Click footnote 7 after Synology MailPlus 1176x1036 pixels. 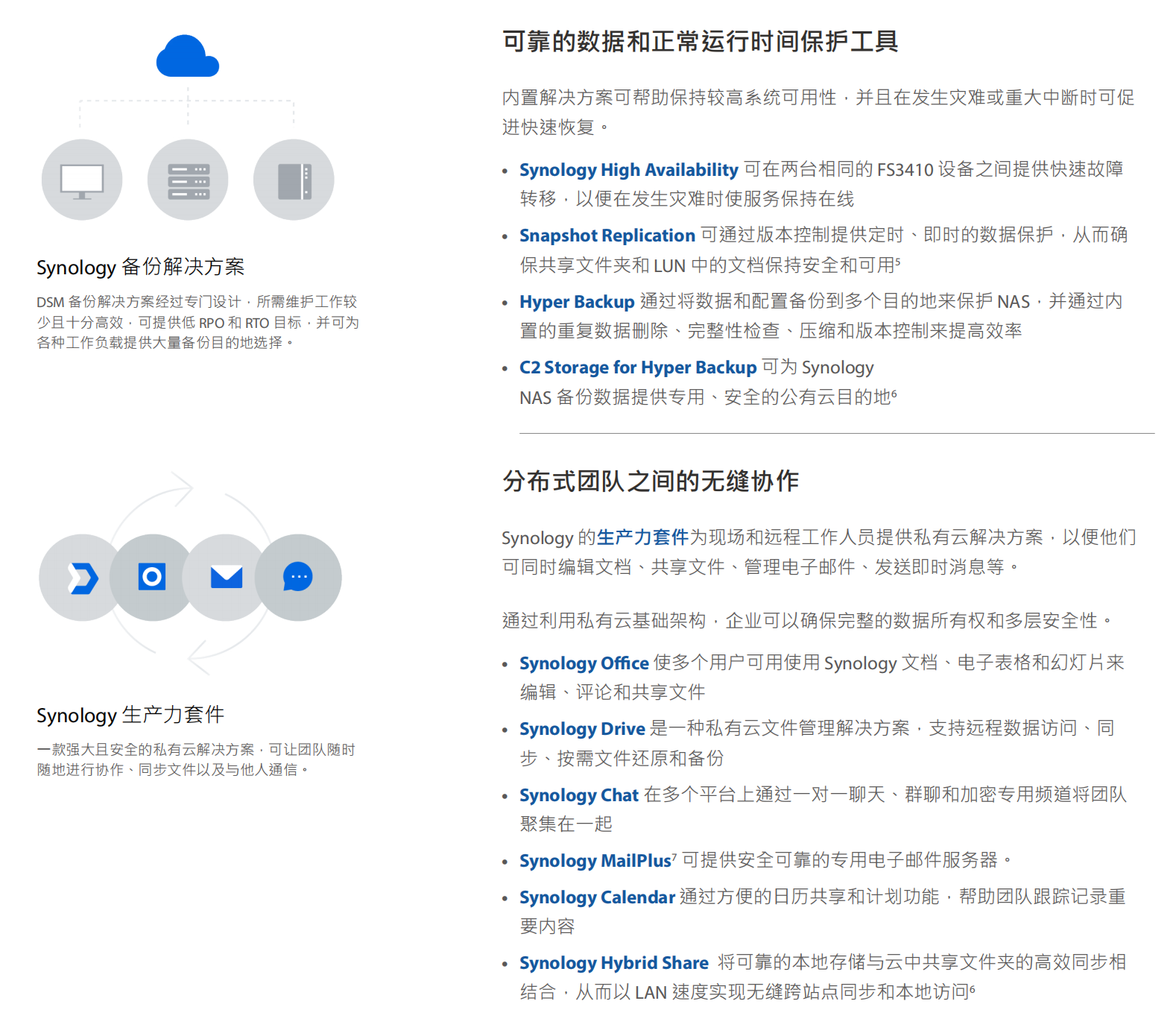(674, 856)
